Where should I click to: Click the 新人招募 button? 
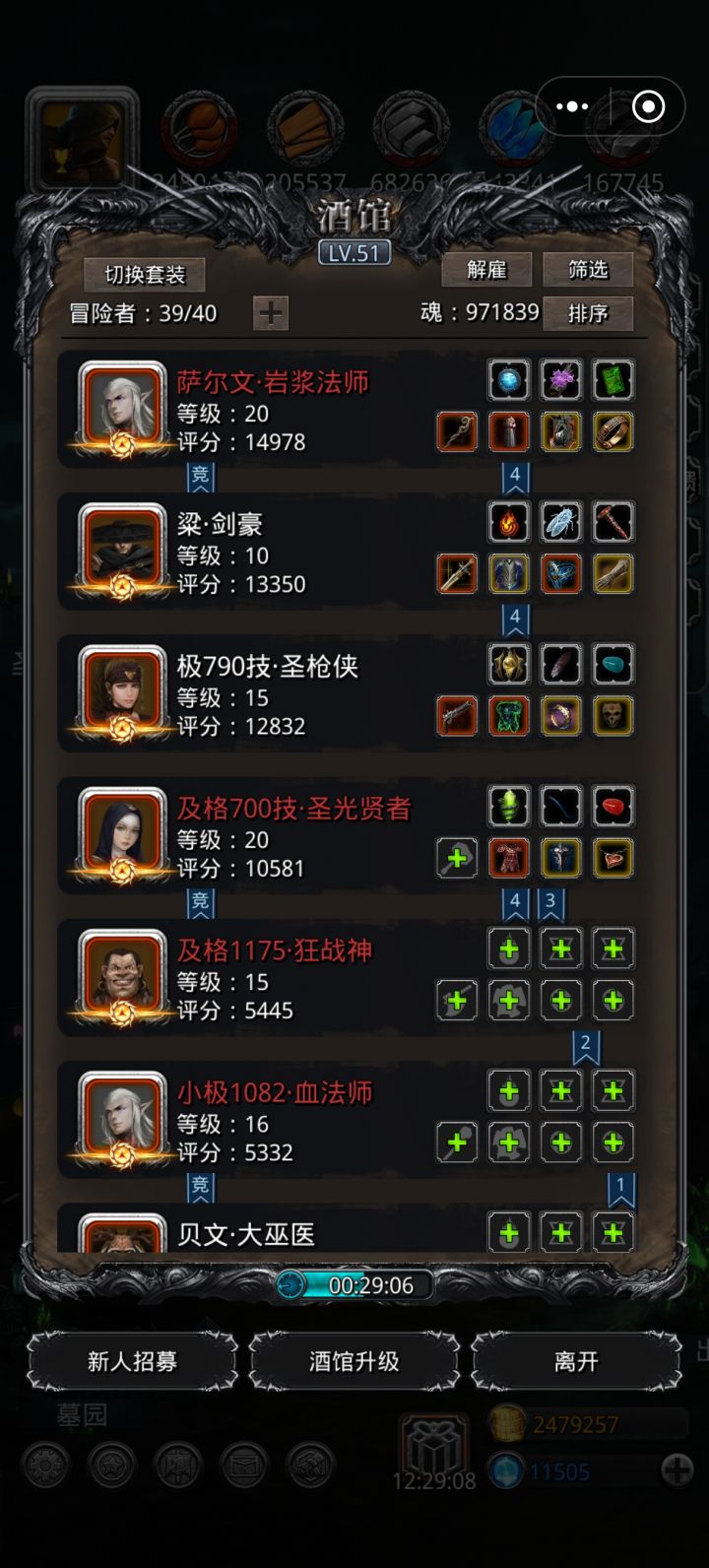click(x=132, y=1361)
